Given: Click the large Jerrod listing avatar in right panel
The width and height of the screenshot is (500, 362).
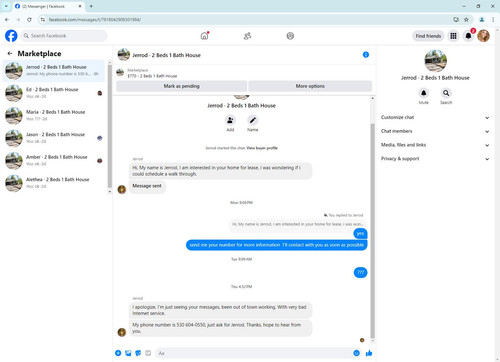Looking at the screenshot, I should click(x=435, y=61).
